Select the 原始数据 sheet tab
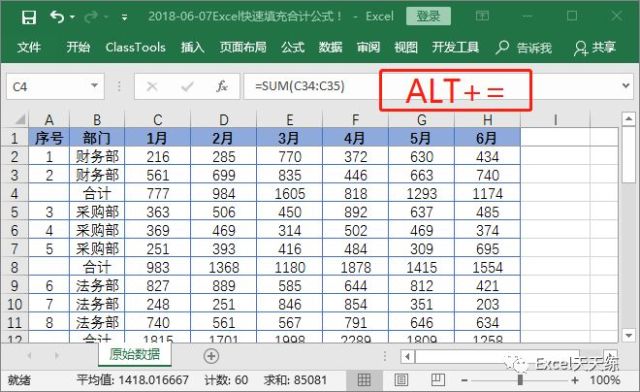The width and height of the screenshot is (640, 392). click(134, 354)
